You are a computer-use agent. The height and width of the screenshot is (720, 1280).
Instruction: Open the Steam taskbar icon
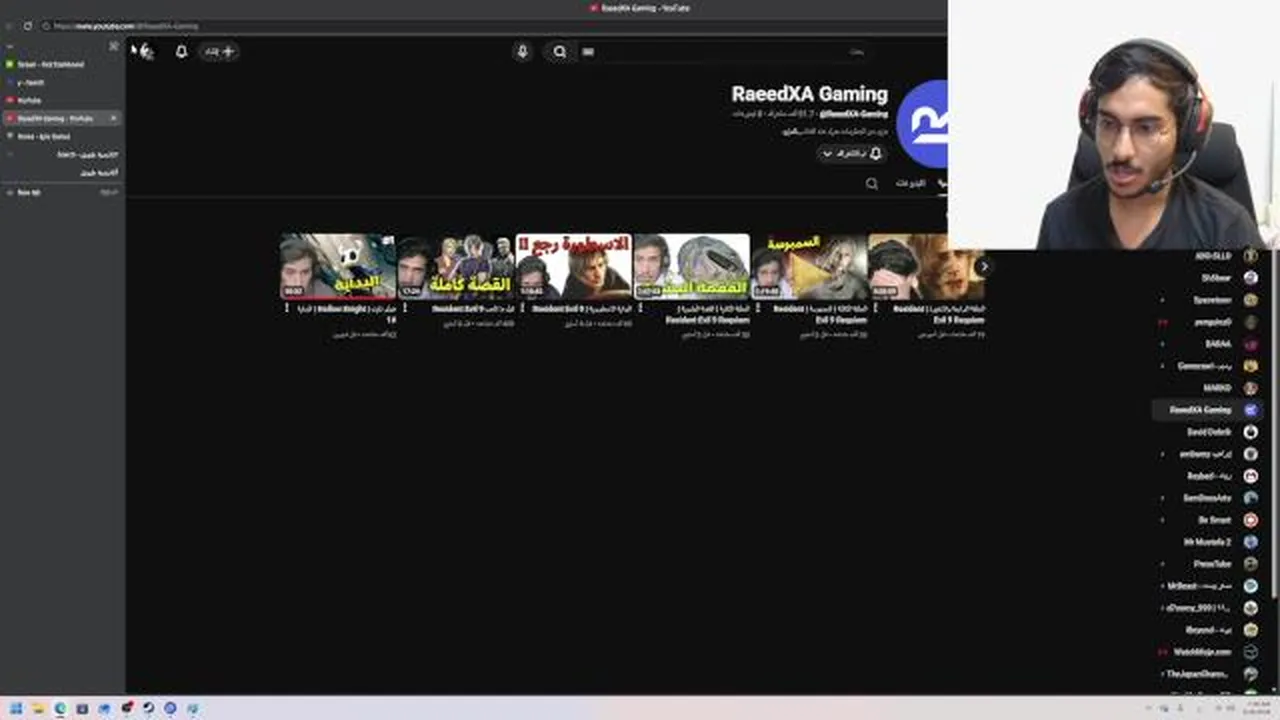point(148,709)
